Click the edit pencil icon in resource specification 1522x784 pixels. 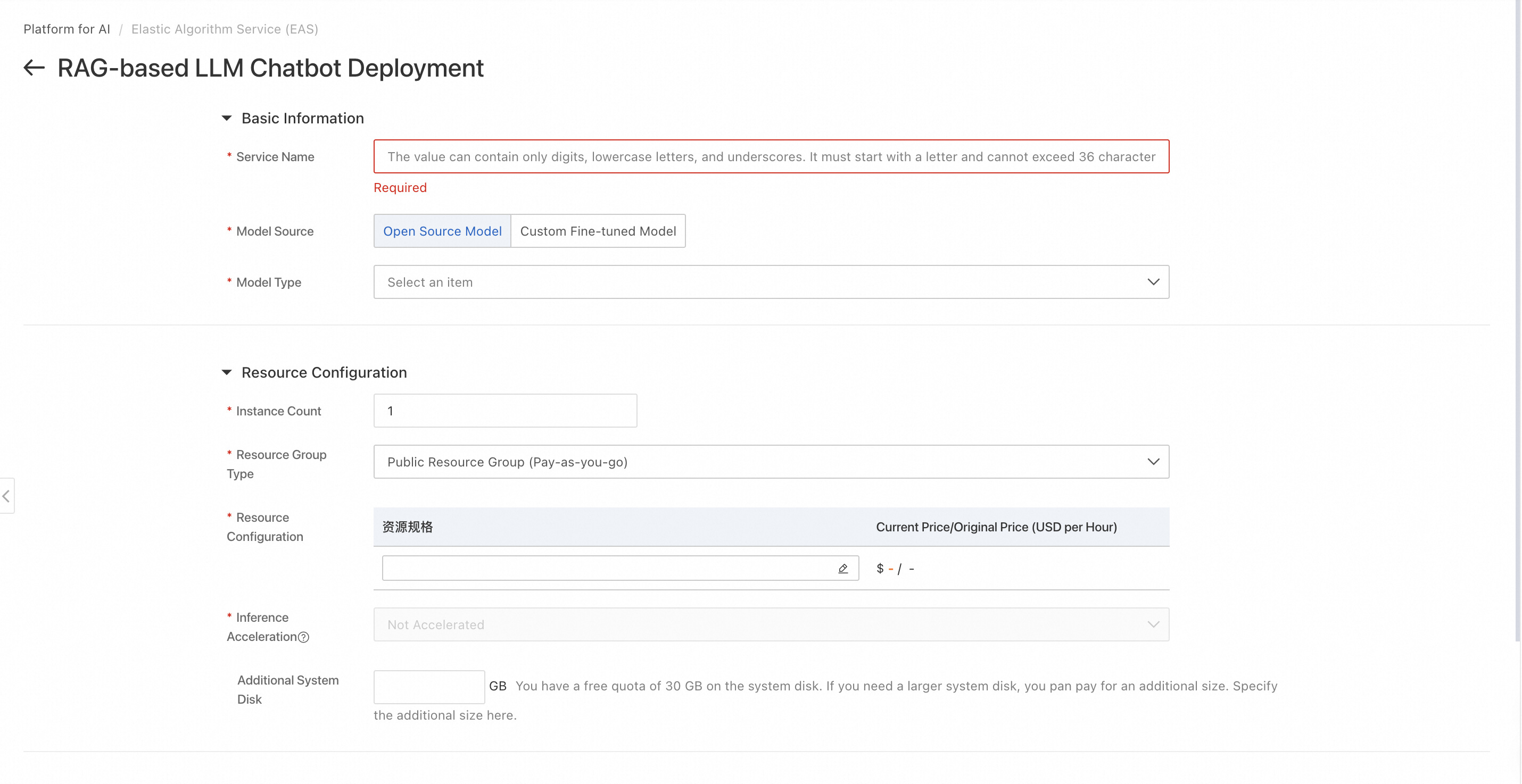[x=843, y=569]
